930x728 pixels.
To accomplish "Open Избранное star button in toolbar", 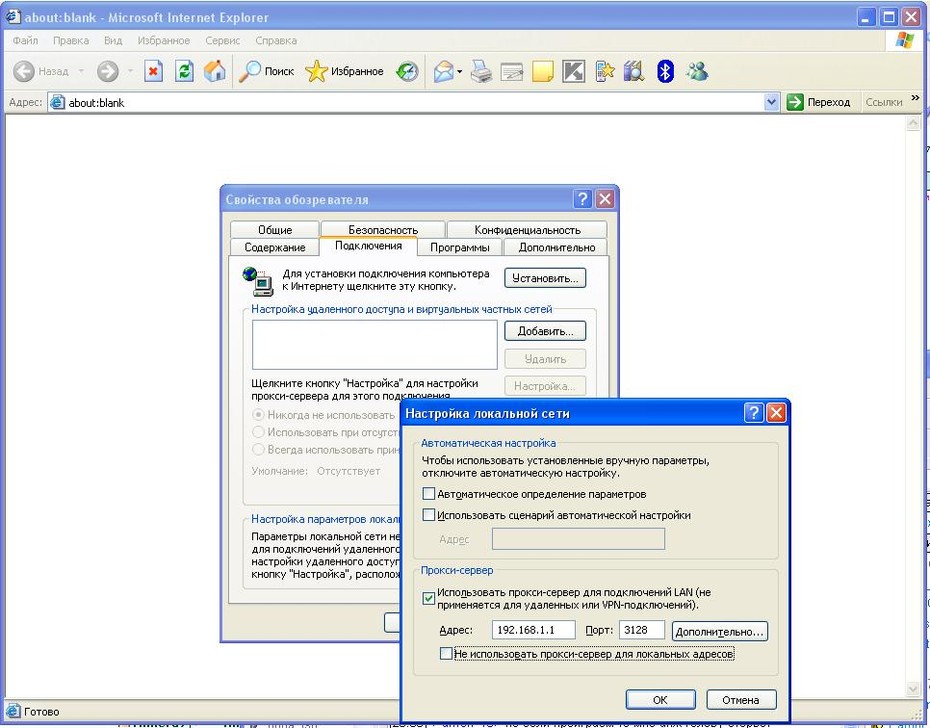I will click(345, 71).
